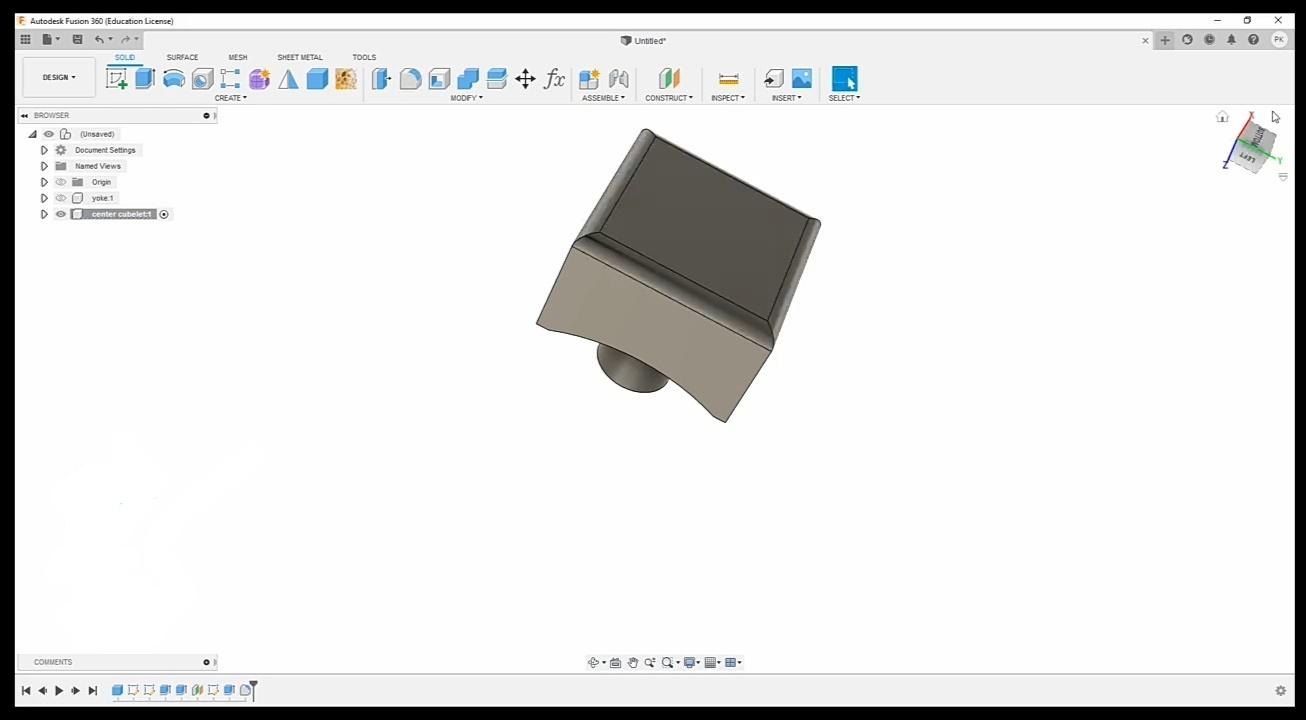Select the Revolve tool icon
This screenshot has height=720, width=1306.
tap(174, 79)
